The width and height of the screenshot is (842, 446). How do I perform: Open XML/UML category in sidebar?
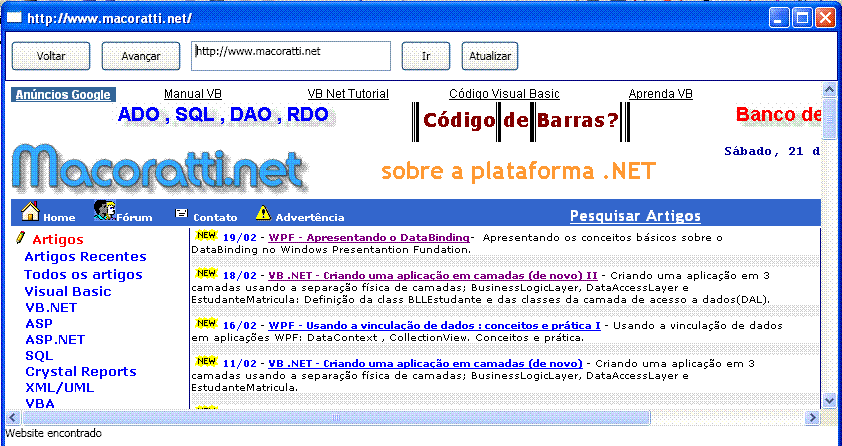tap(60, 387)
